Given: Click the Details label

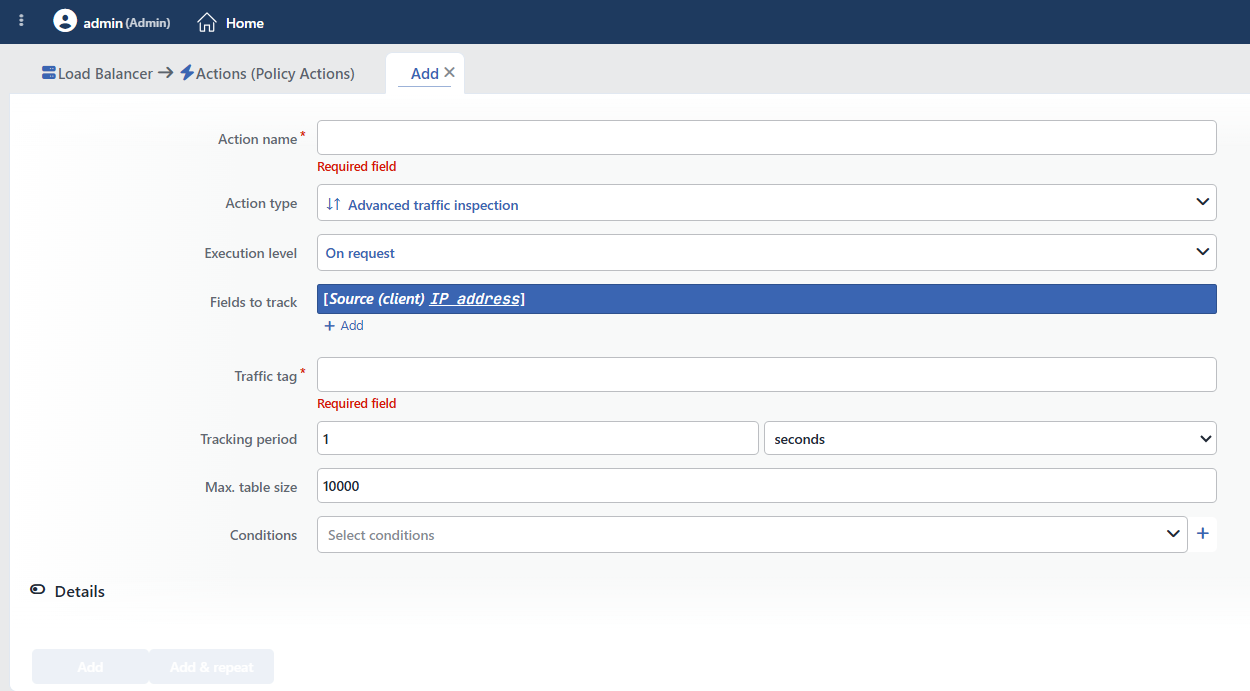Looking at the screenshot, I should click(80, 591).
